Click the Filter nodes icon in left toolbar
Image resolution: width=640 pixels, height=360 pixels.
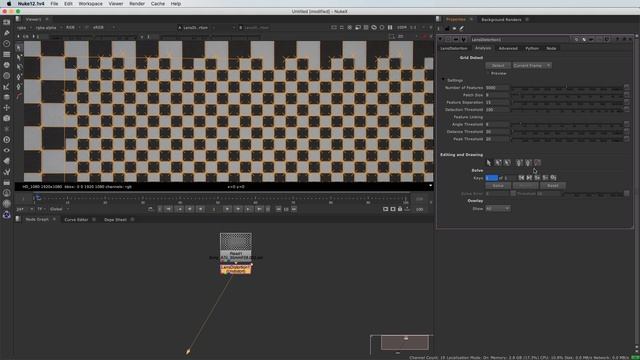pos(7,76)
